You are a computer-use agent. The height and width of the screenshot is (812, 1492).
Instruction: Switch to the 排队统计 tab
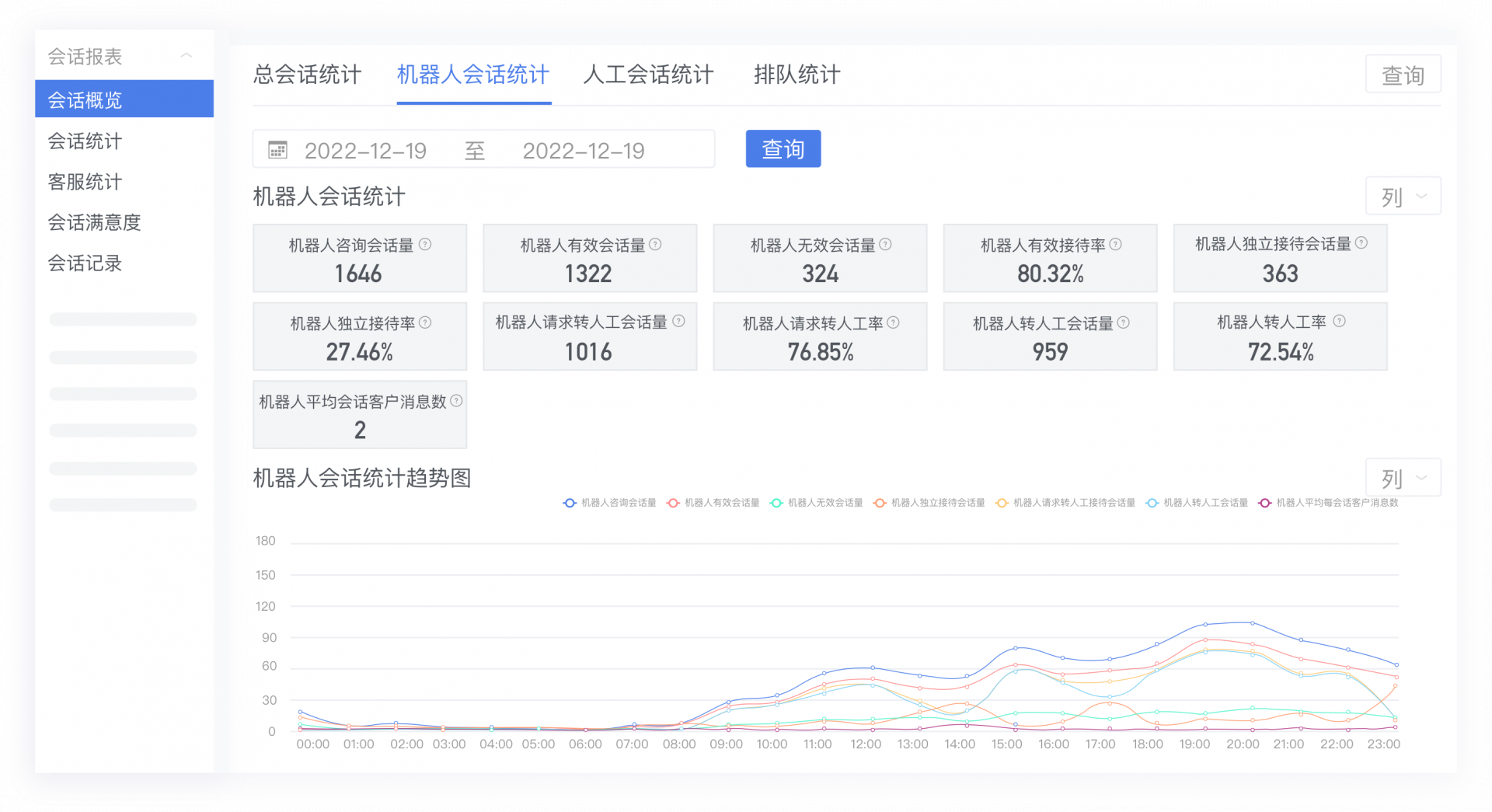(x=797, y=75)
